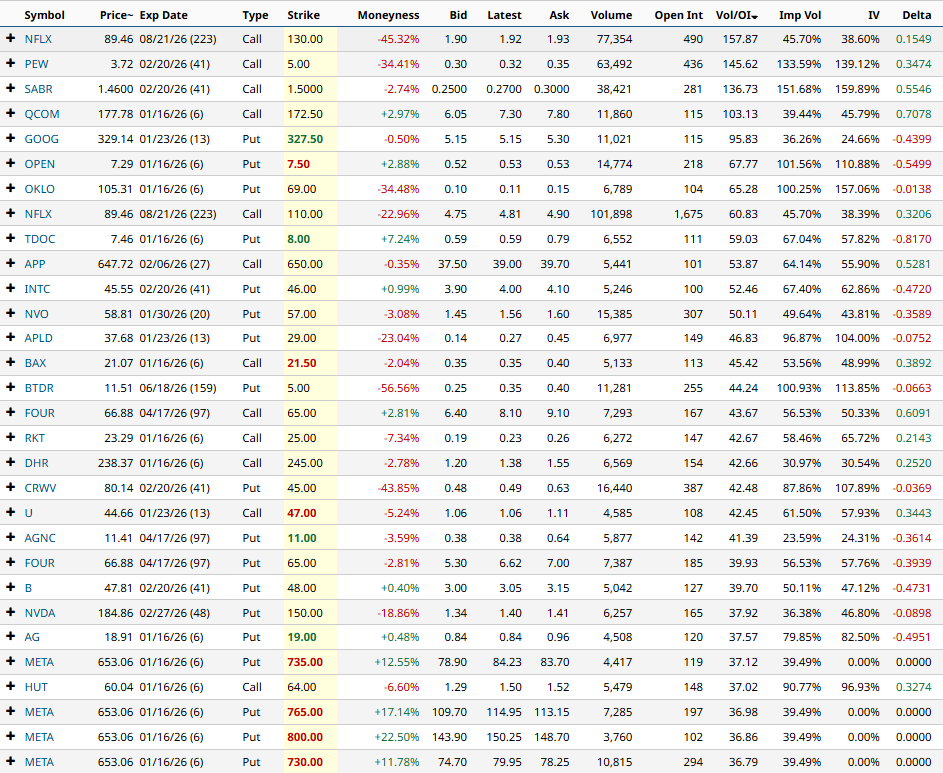Expand the META 800.00 put row

pyautogui.click(x=10, y=736)
